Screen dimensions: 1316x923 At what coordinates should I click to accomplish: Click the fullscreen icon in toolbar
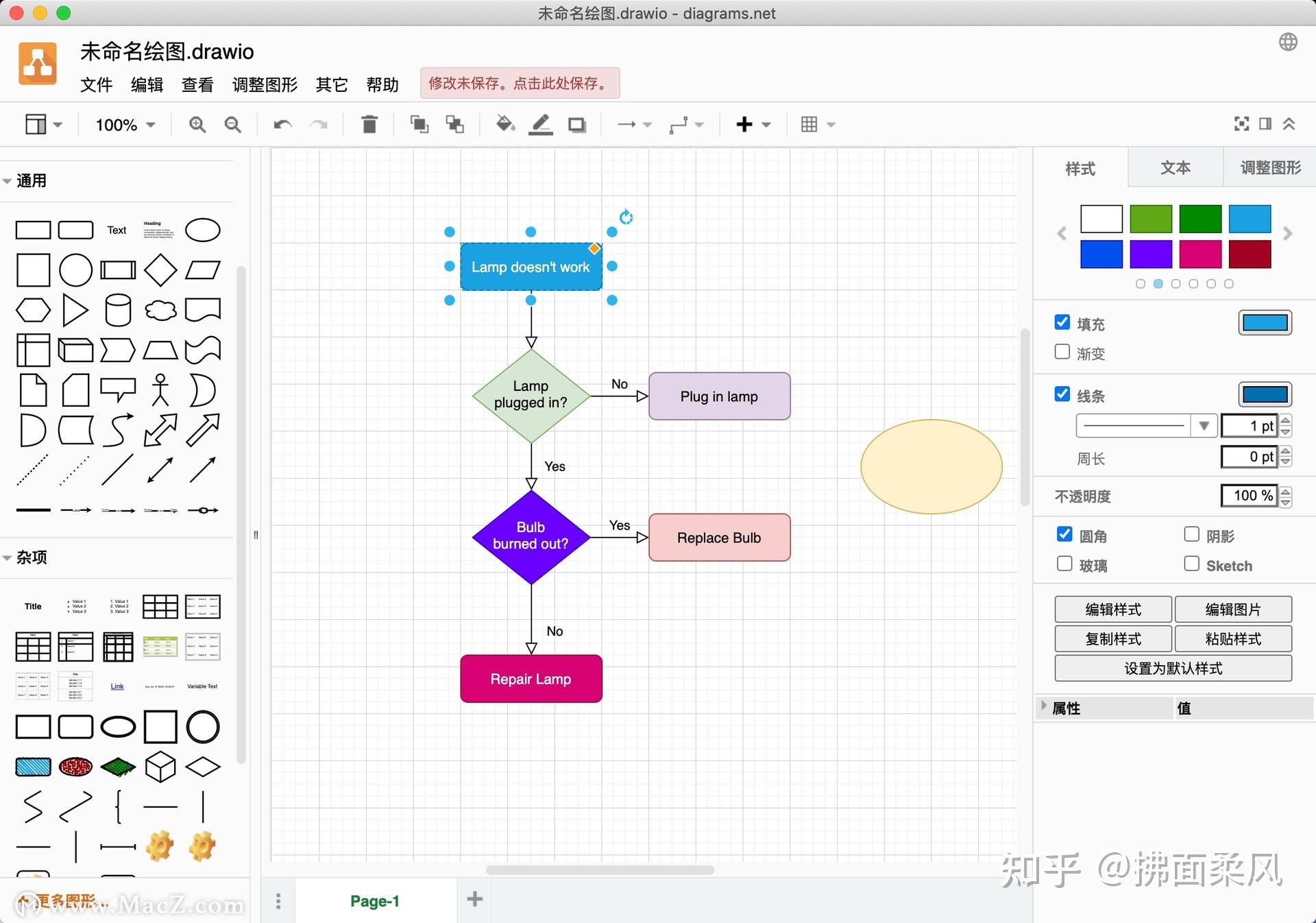[x=1241, y=124]
